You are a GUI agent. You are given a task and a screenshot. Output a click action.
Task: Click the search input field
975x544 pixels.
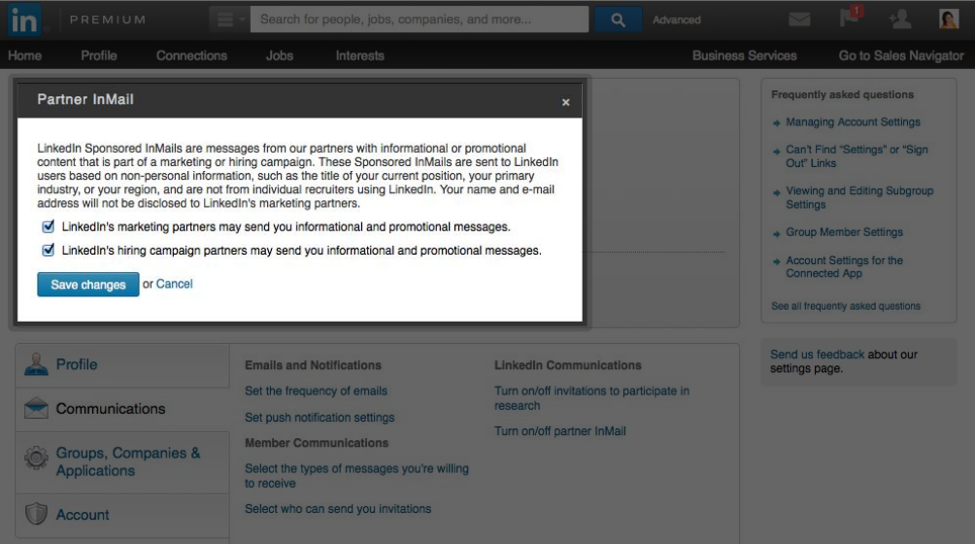(x=419, y=19)
